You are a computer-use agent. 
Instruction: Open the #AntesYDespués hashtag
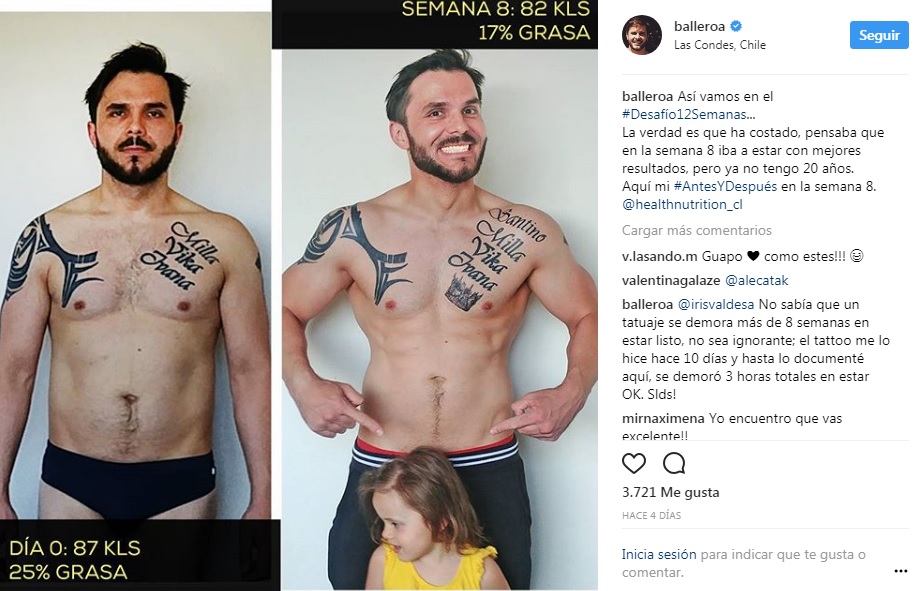[x=725, y=187]
